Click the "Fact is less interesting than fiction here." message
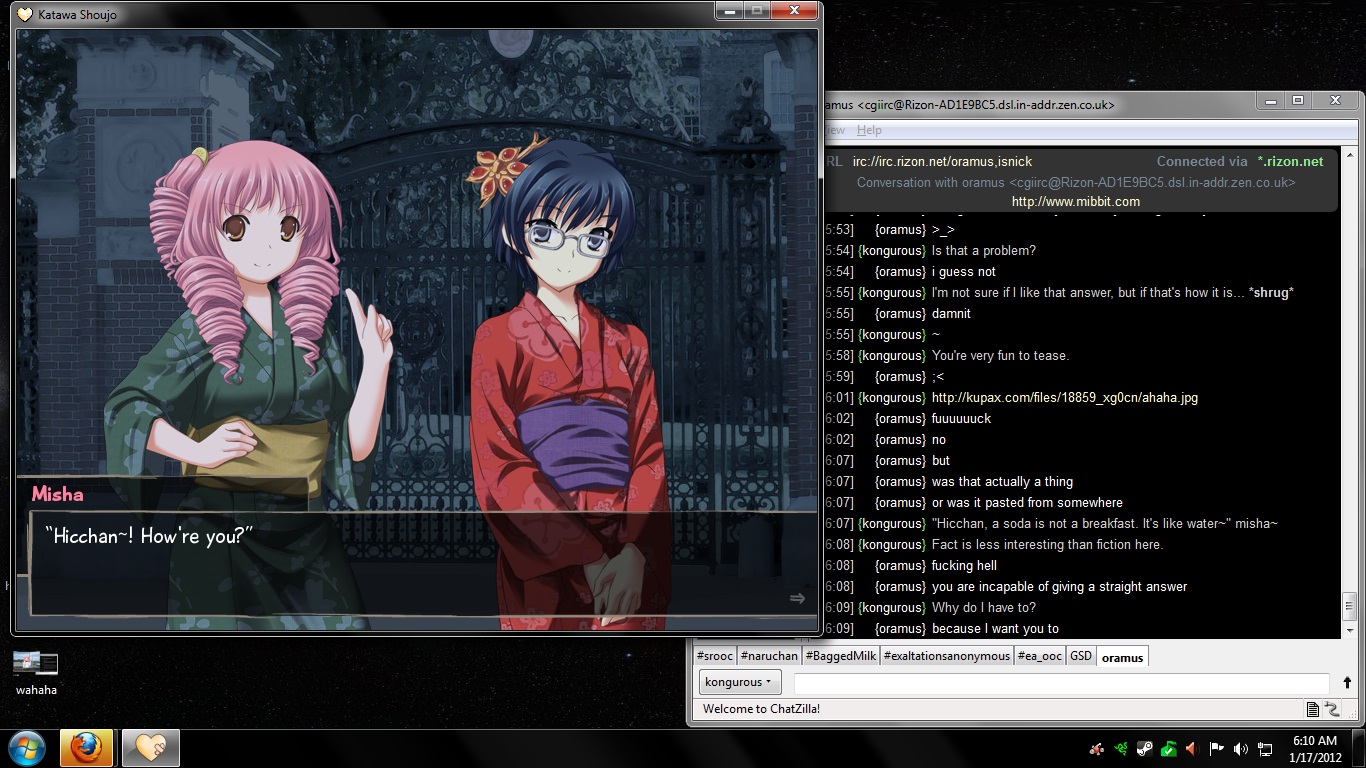The image size is (1366, 768). tap(1047, 545)
